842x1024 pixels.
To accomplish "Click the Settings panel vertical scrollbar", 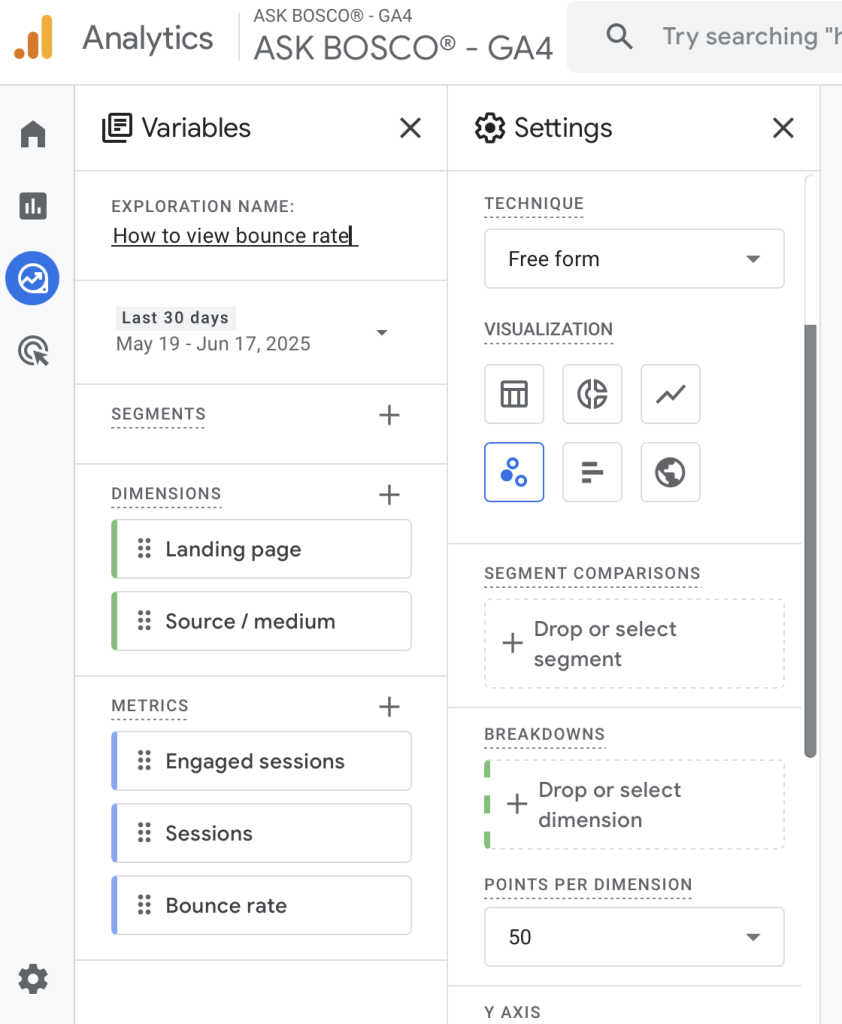I will [810, 540].
